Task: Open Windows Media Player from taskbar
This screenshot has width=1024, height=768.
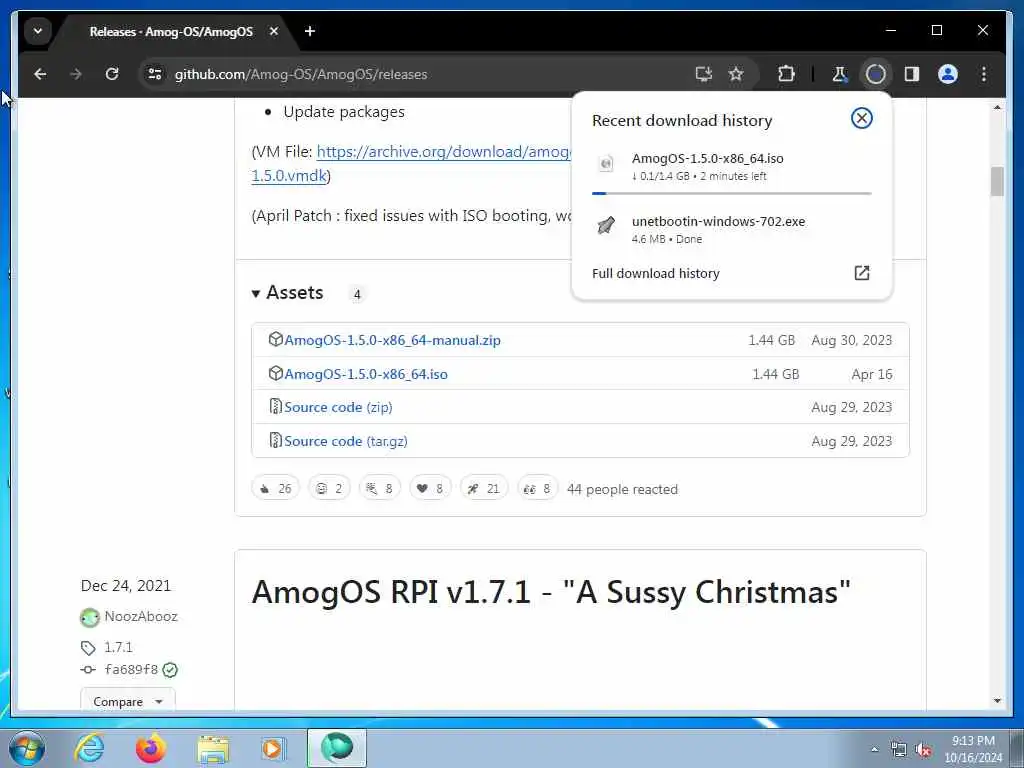Action: tap(273, 748)
